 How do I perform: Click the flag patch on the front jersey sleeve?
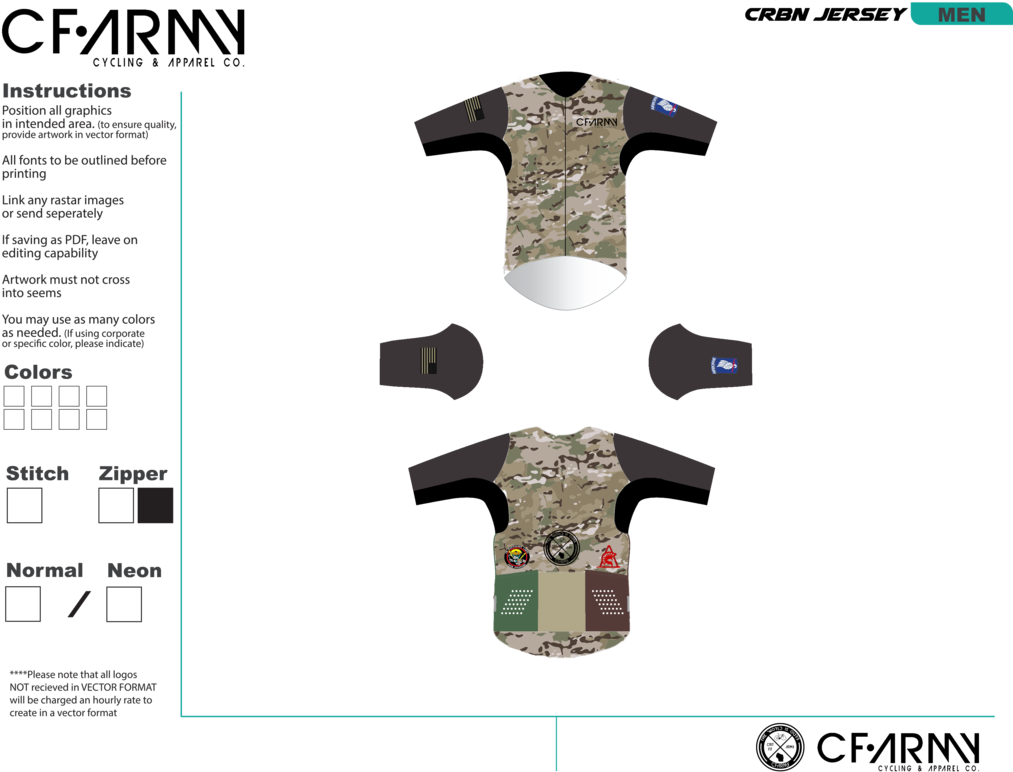point(474,109)
